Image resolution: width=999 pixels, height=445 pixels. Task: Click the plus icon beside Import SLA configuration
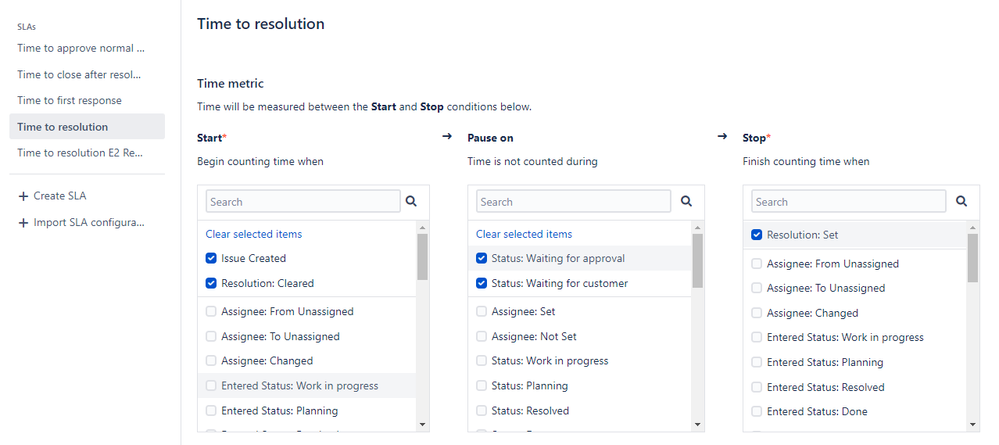coord(24,223)
